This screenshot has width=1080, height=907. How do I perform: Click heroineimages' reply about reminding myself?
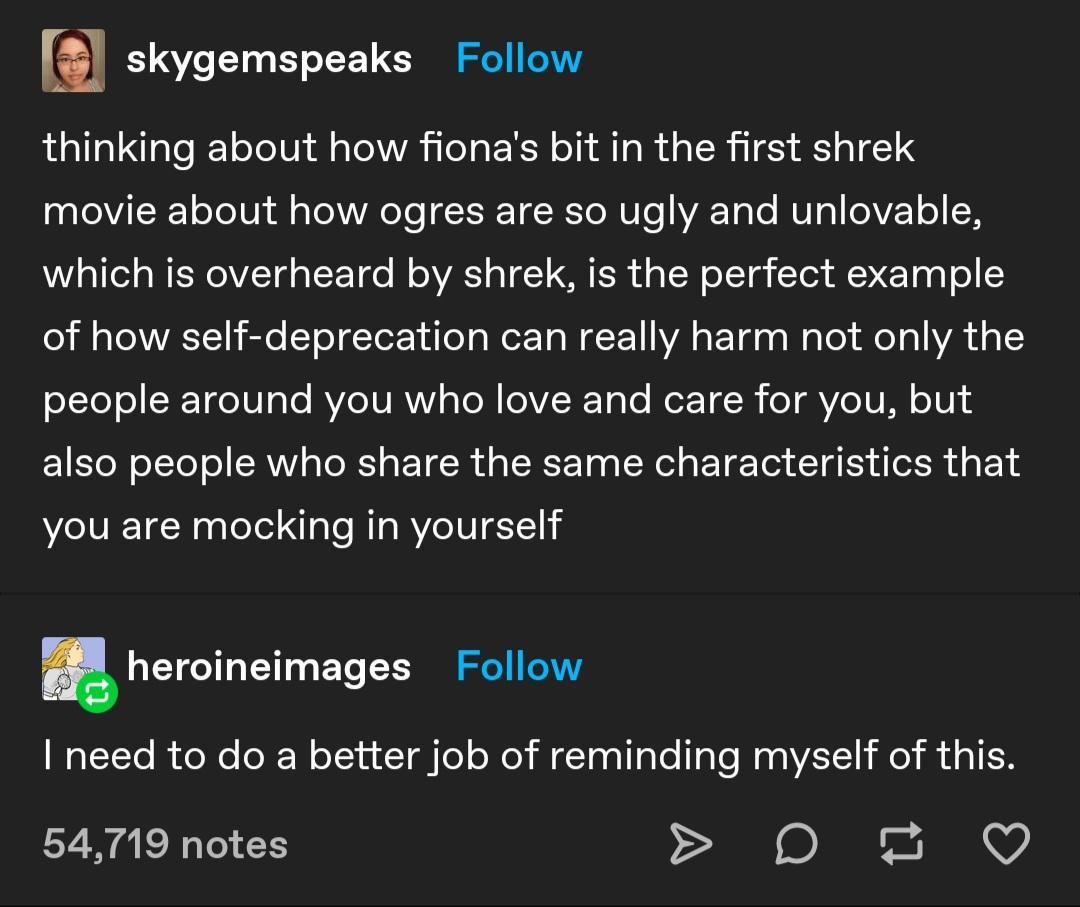[x=527, y=755]
